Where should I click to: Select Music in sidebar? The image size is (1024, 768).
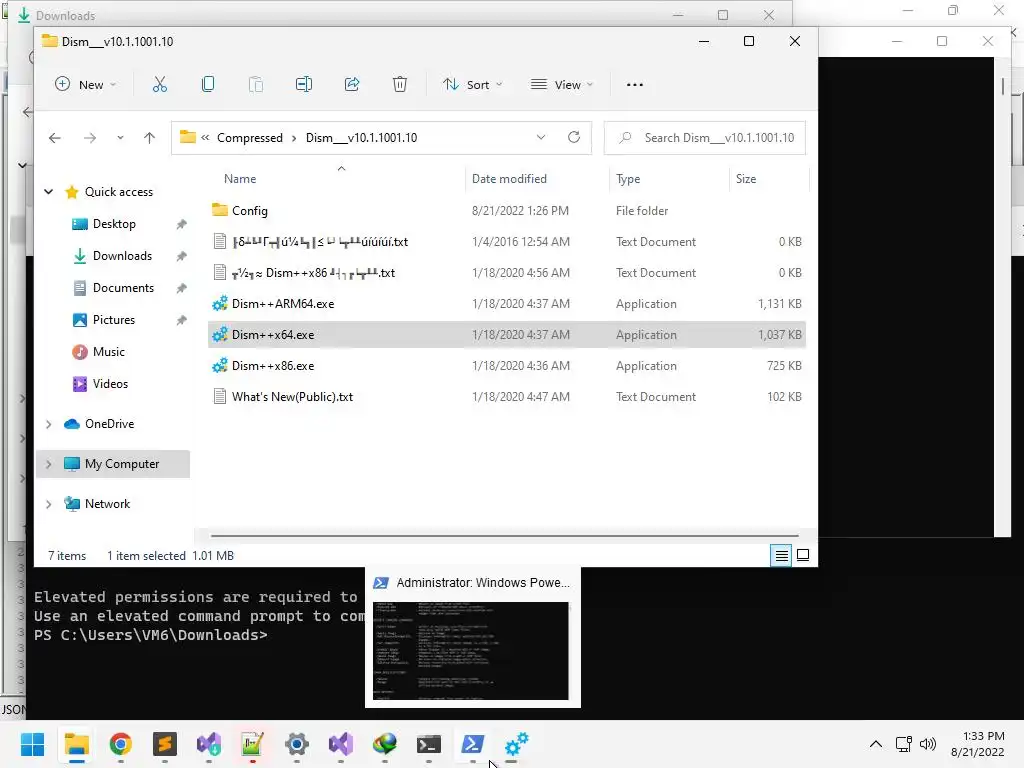coord(108,352)
